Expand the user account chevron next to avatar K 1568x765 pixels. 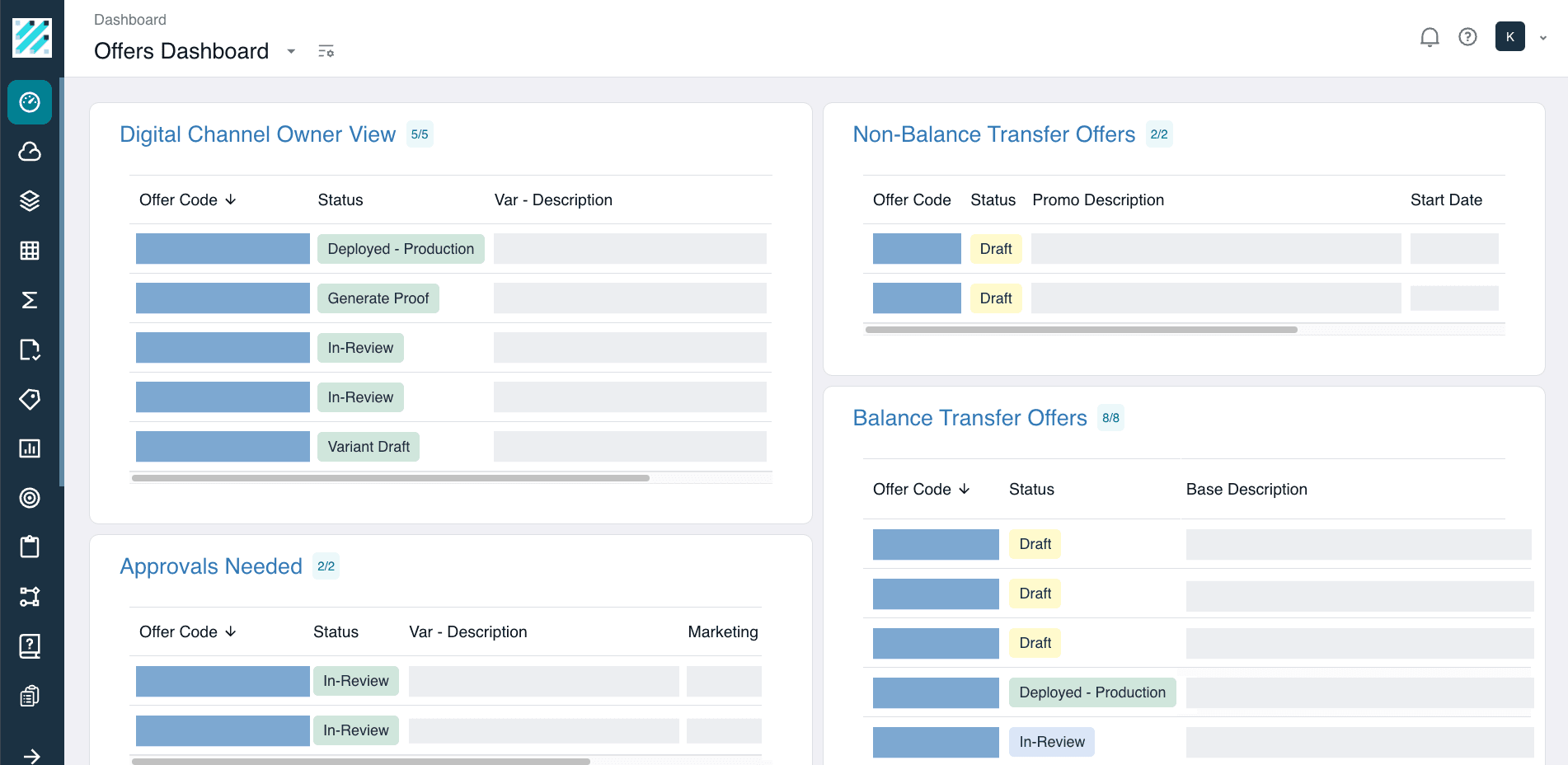tap(1542, 37)
